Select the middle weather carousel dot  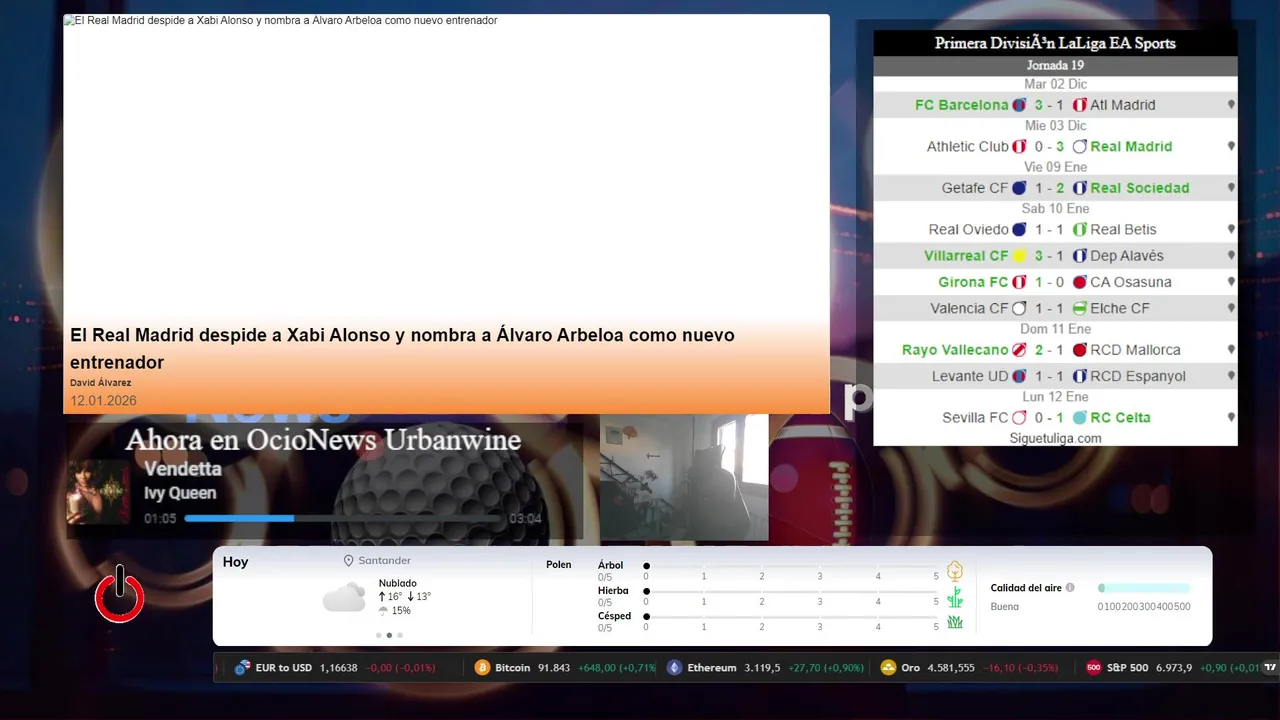389,635
